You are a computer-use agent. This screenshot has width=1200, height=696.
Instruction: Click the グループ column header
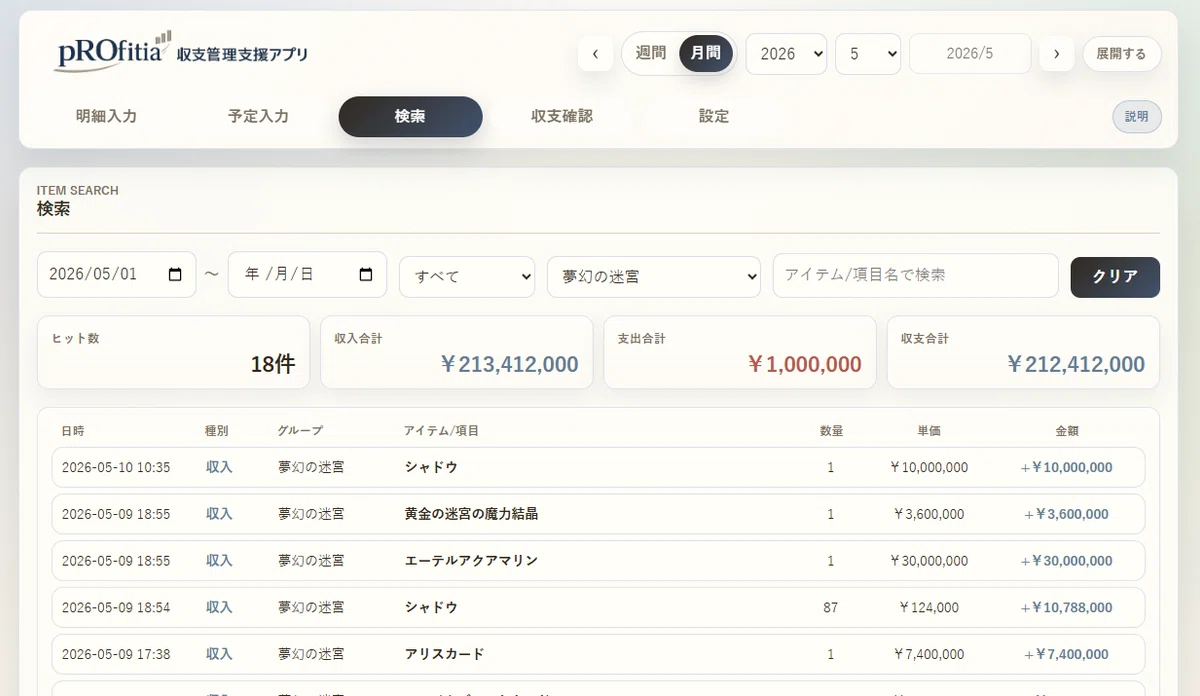coord(300,431)
